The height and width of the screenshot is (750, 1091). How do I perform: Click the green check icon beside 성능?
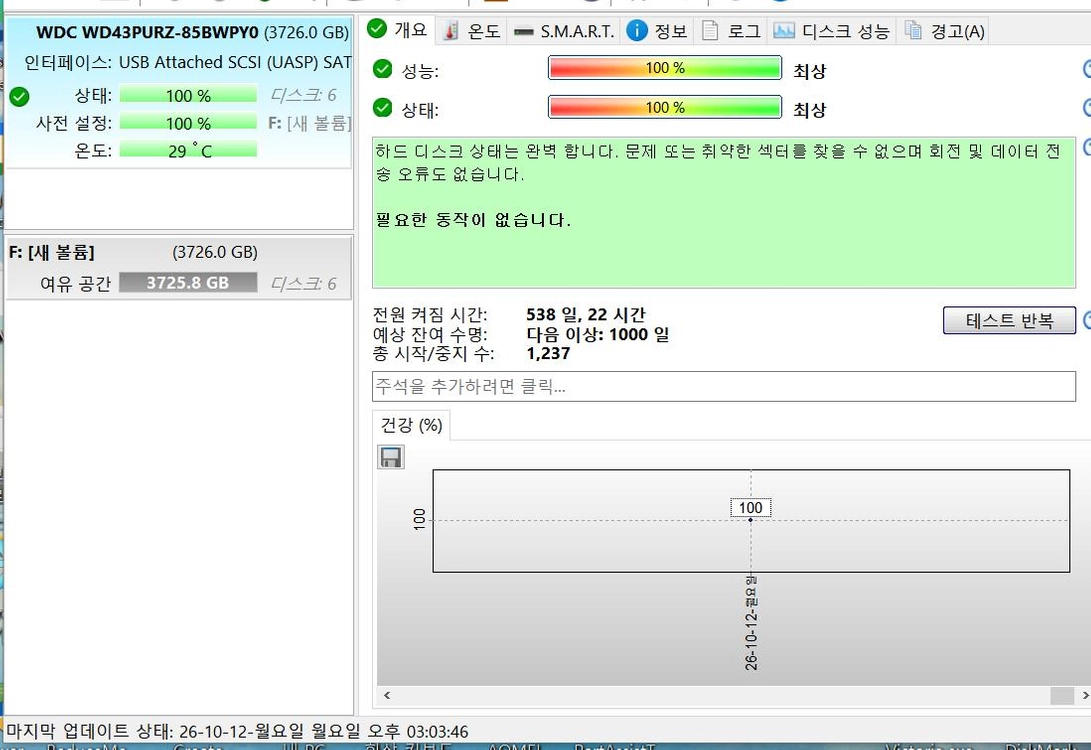click(x=383, y=69)
